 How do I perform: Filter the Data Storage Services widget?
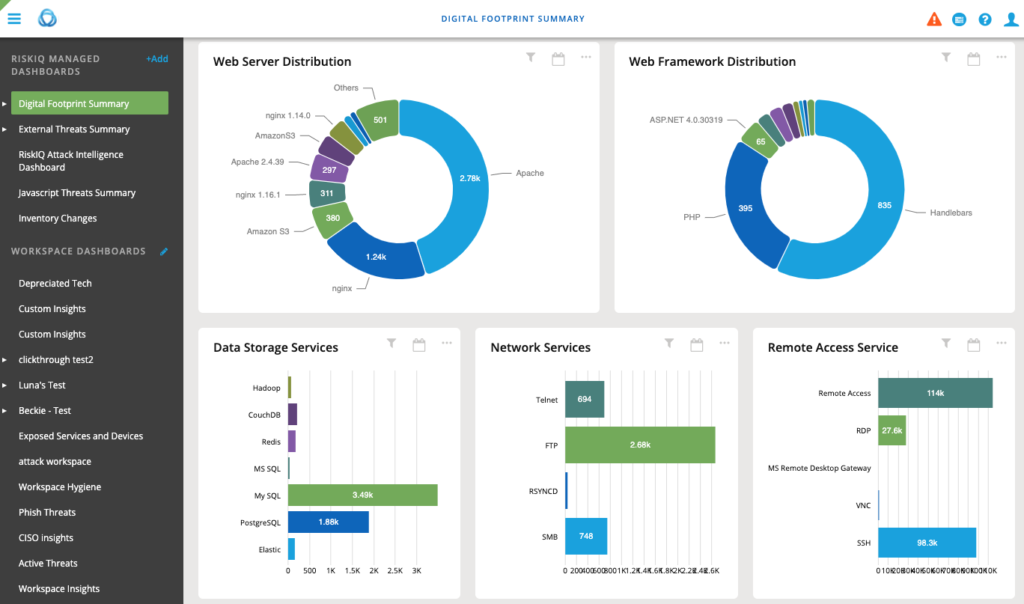click(391, 343)
